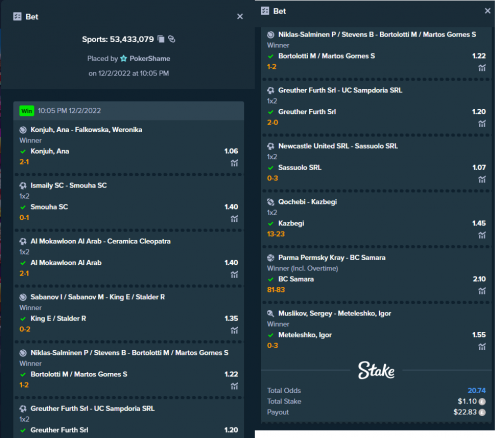The image size is (500, 438).
Task: Click the BC Samara selection
Action: 296,279
